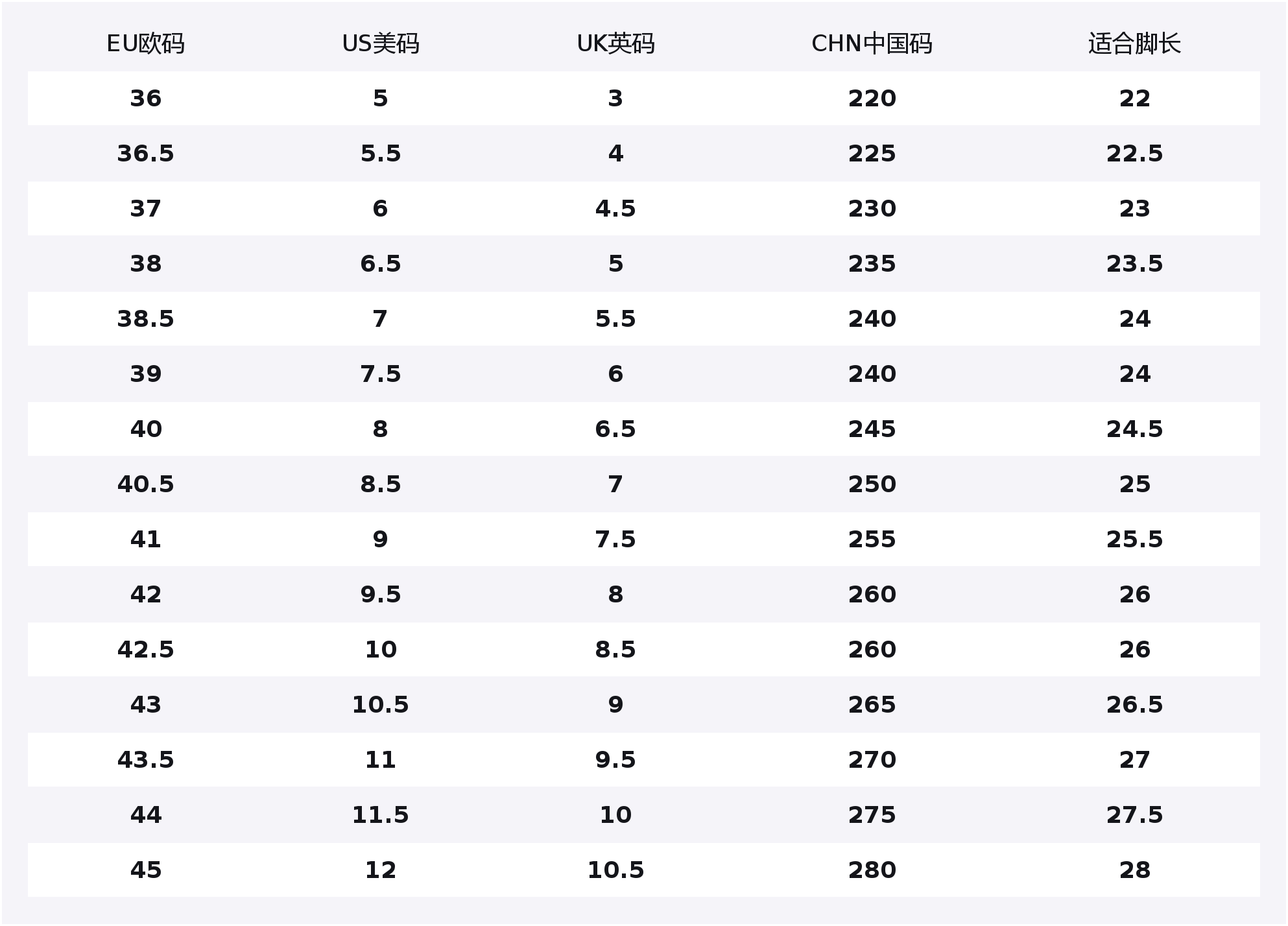The width and height of the screenshot is (1288, 926).
Task: Select EU size 38.5 cell
Action: tap(145, 319)
